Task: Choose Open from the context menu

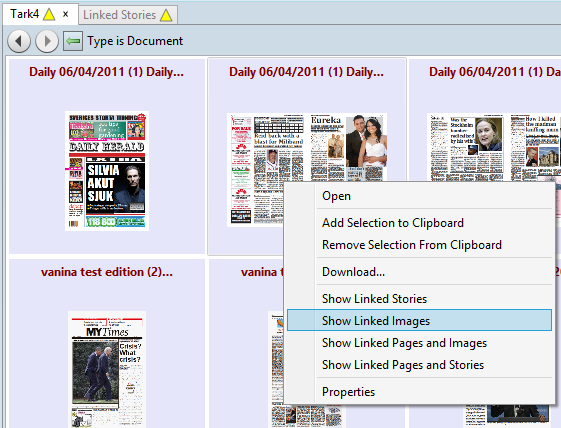Action: pos(419,196)
